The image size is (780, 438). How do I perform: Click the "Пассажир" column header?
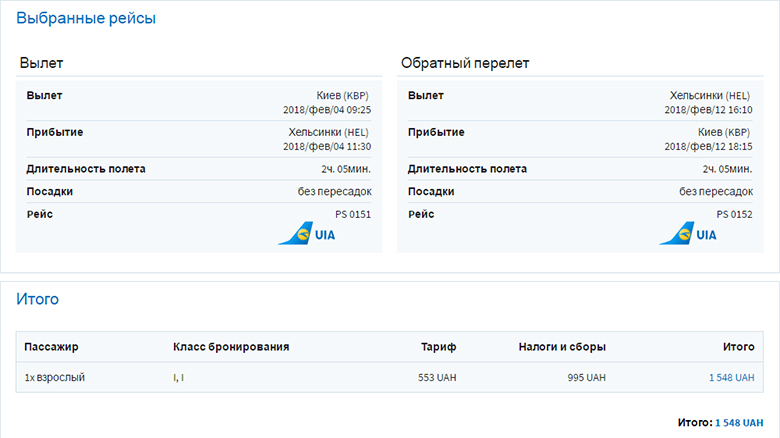51,347
